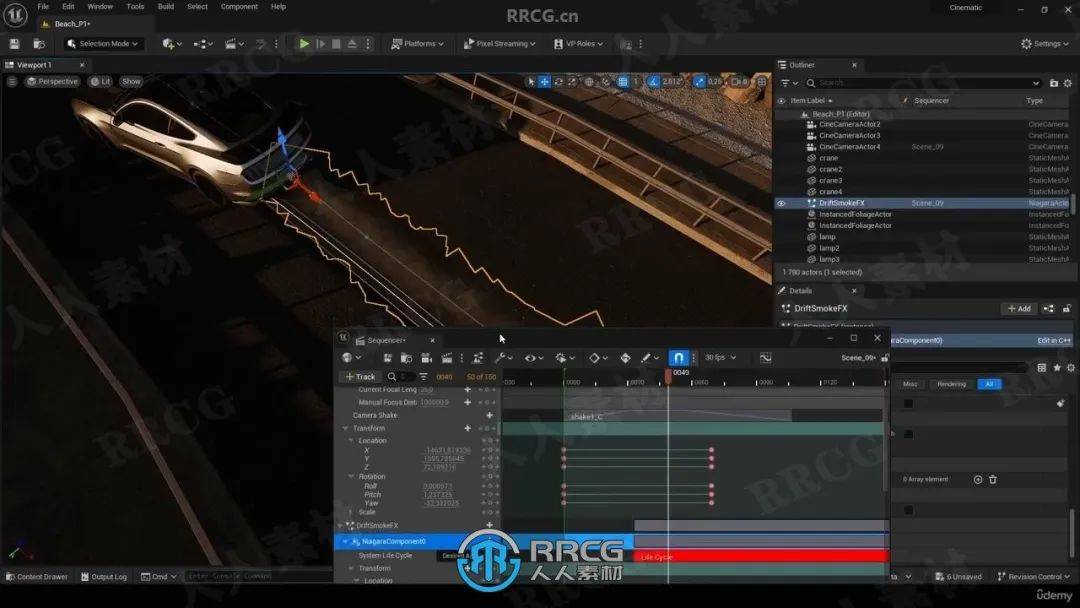Open Sequencer view options eye menu
The height and width of the screenshot is (608, 1080).
533,357
